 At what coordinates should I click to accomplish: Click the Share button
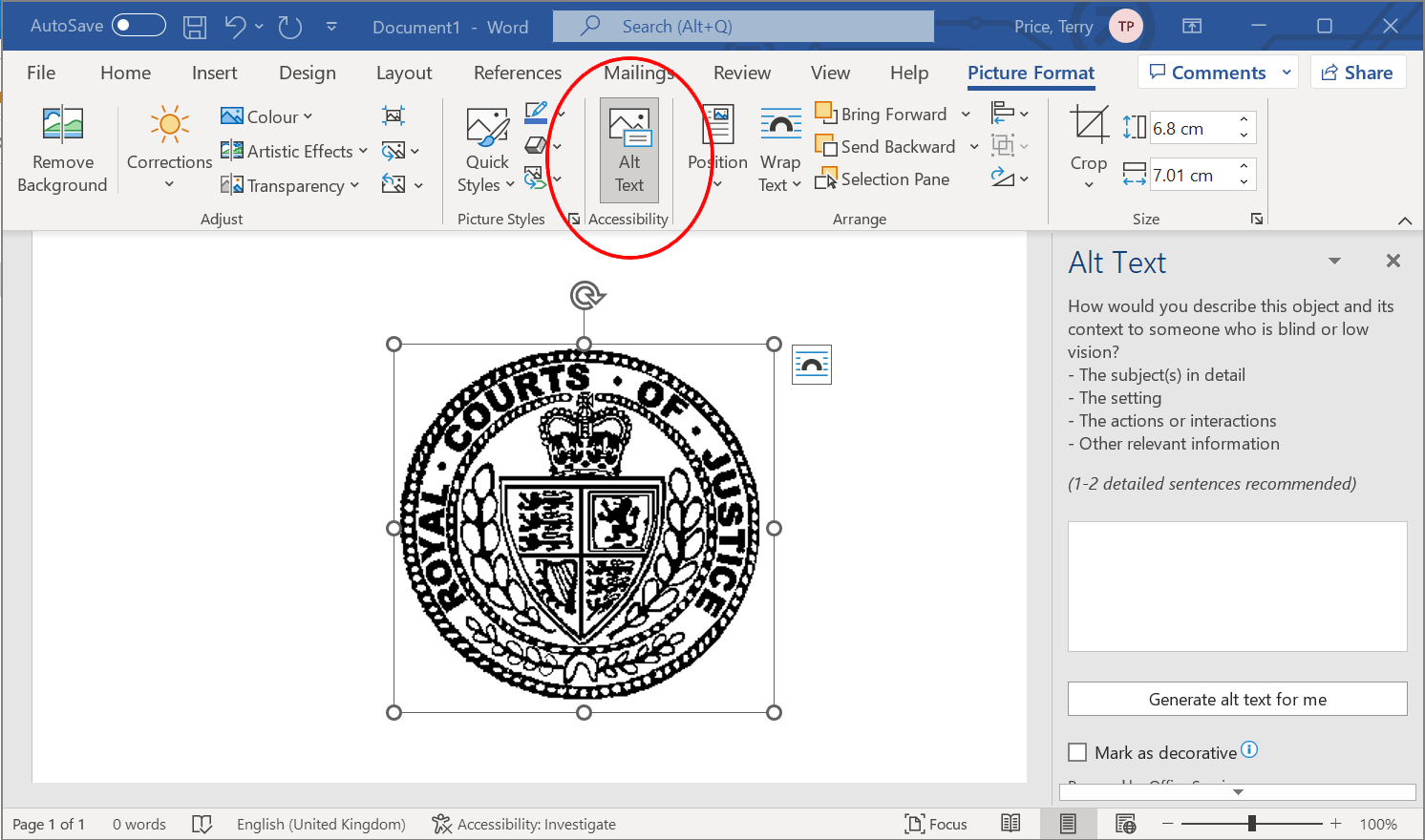coord(1357,73)
